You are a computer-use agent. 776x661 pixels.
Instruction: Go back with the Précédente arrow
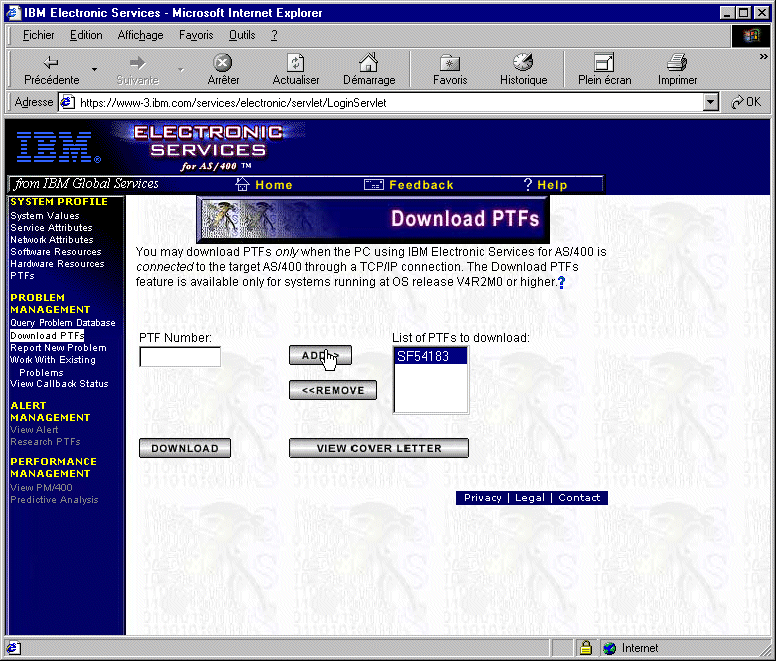point(51,69)
